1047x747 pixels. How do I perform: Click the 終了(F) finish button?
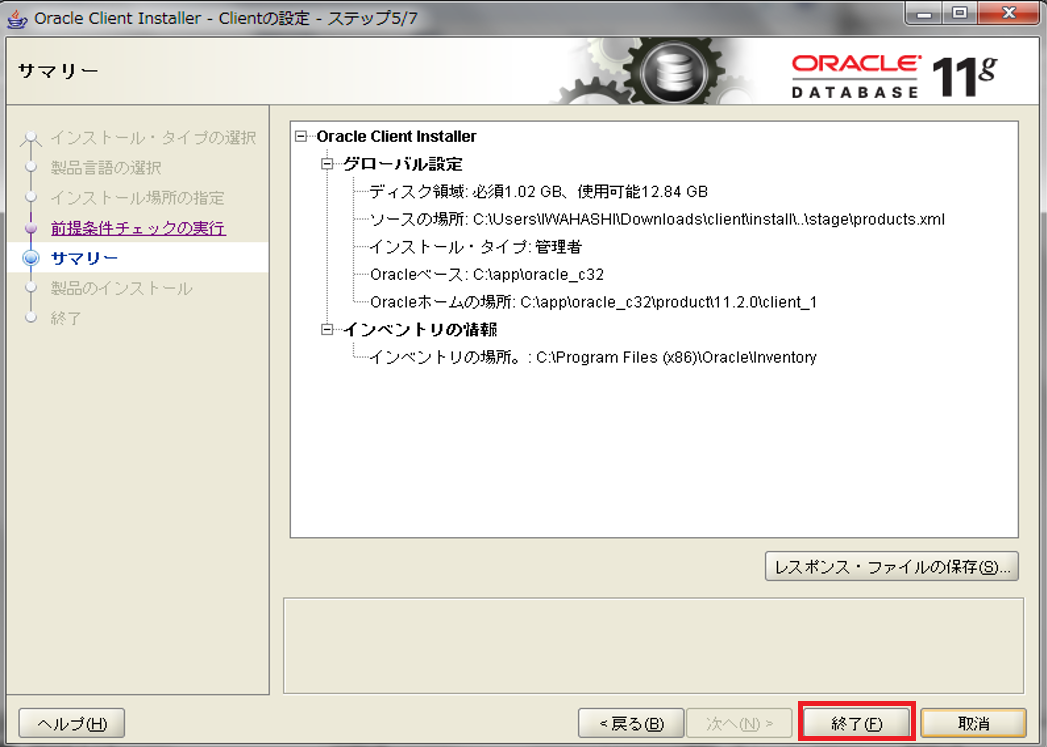tap(856, 723)
